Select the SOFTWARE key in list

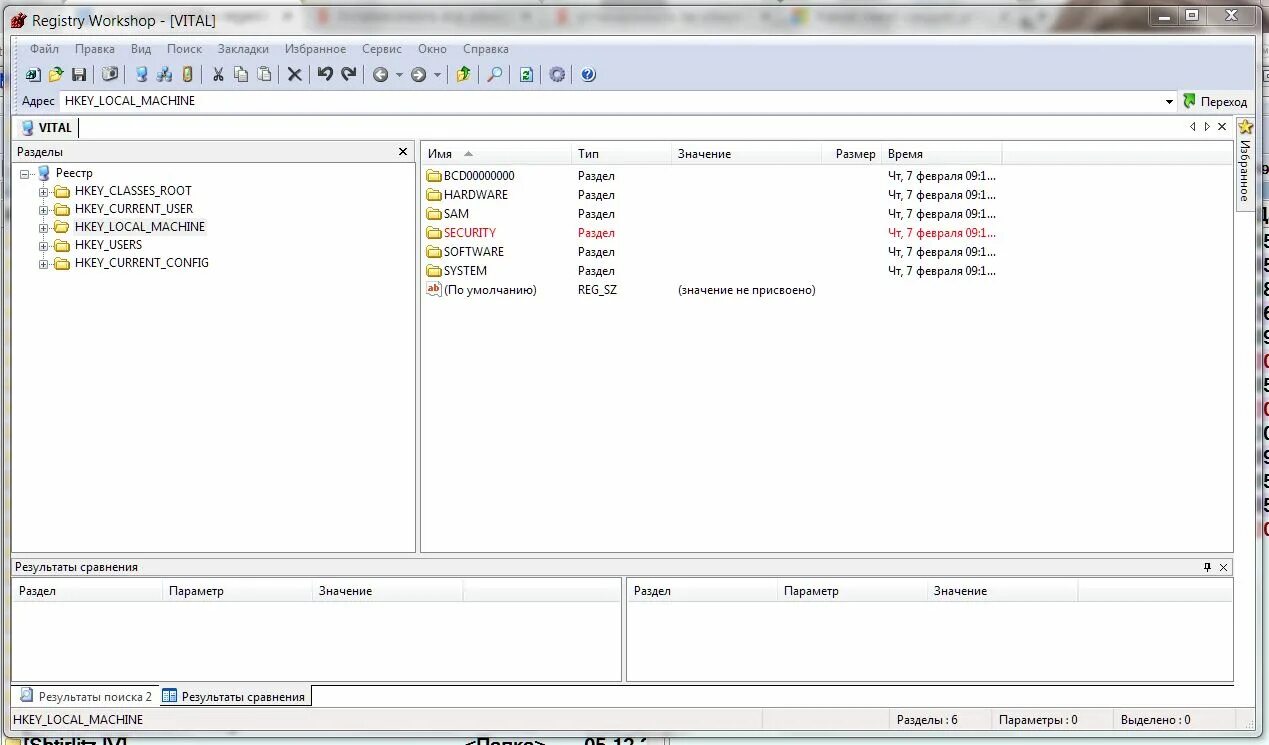pos(465,252)
